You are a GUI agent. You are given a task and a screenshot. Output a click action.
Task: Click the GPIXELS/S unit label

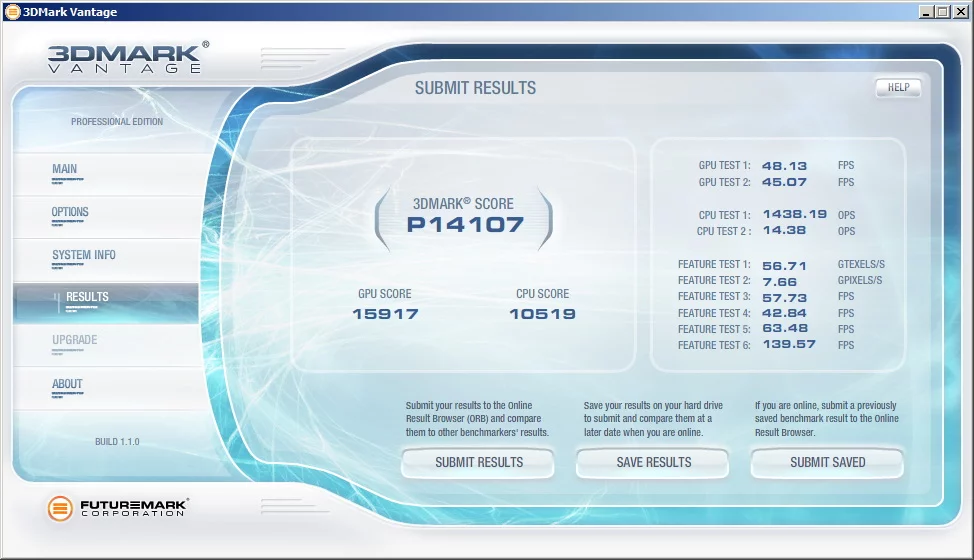point(860,280)
